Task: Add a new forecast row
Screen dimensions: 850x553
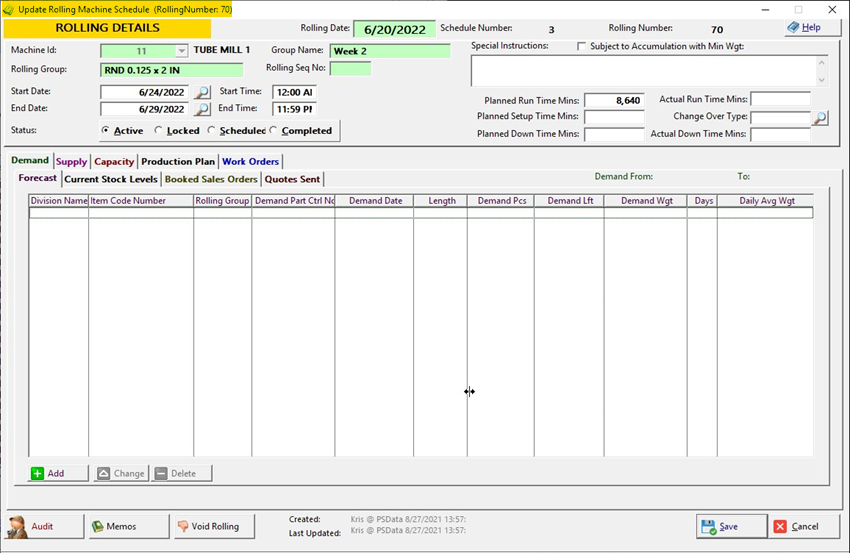Action: click(x=48, y=473)
